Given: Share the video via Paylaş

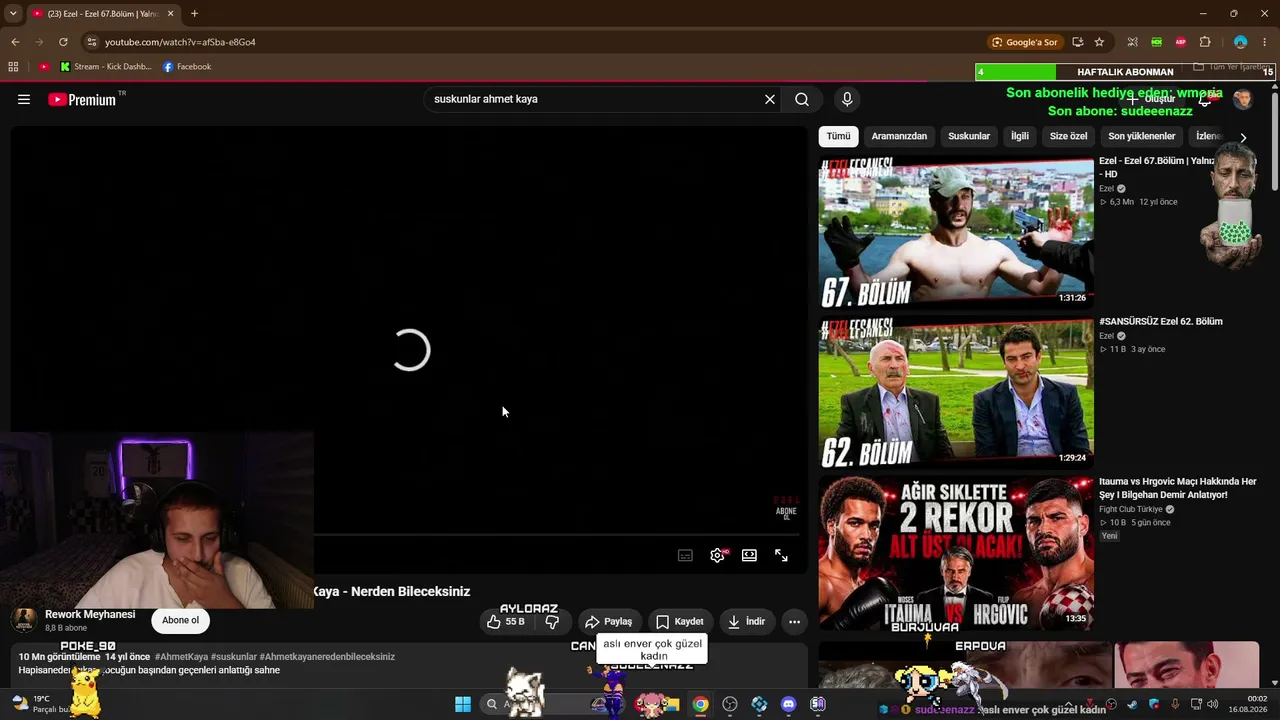Looking at the screenshot, I should pyautogui.click(x=609, y=622).
